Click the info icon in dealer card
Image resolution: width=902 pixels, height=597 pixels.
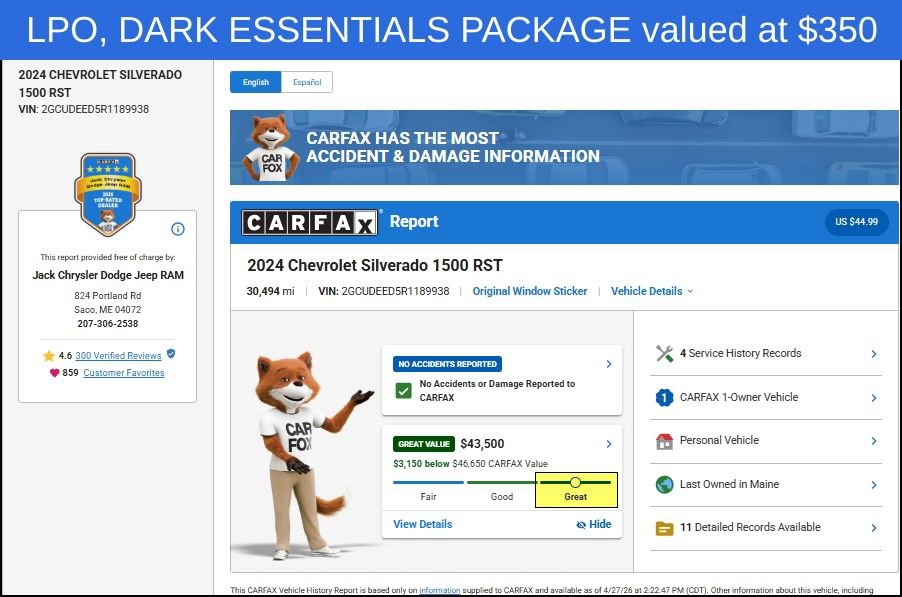[178, 229]
